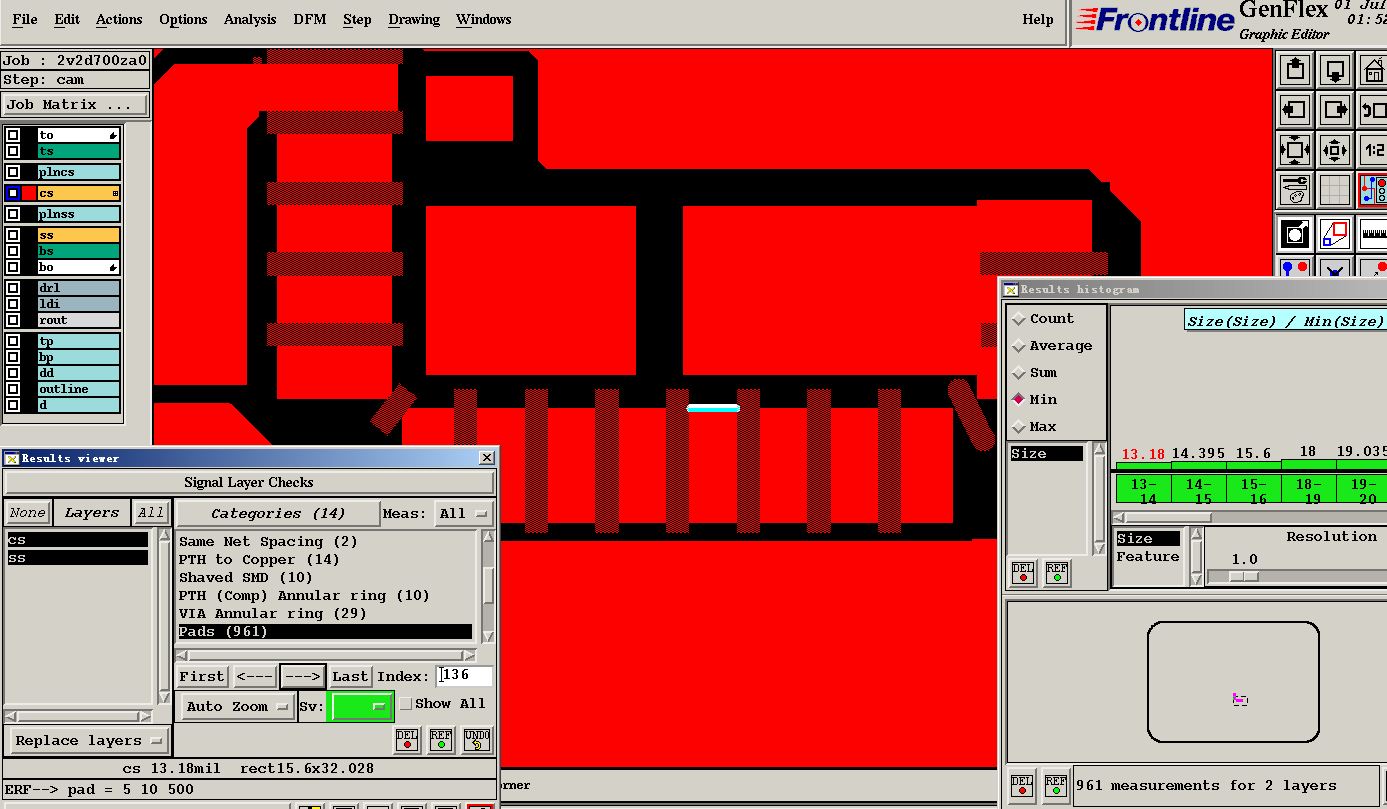Click the Job Matrix button
Screen dimensions: 1387x809
click(x=75, y=104)
